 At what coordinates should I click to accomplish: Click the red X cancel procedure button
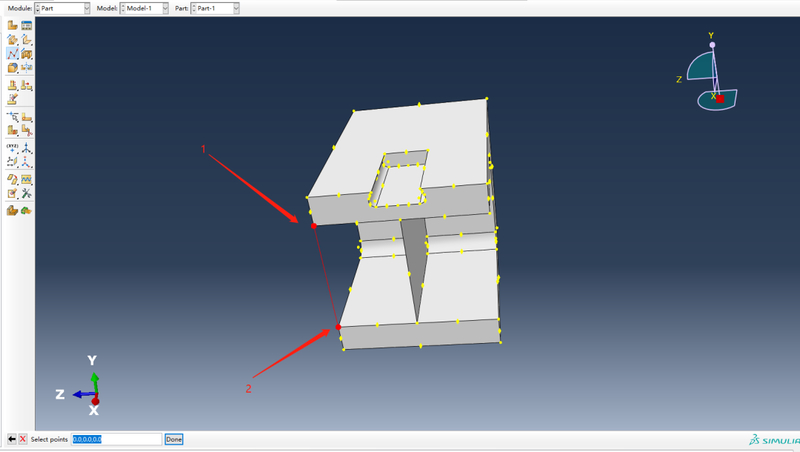[22, 439]
